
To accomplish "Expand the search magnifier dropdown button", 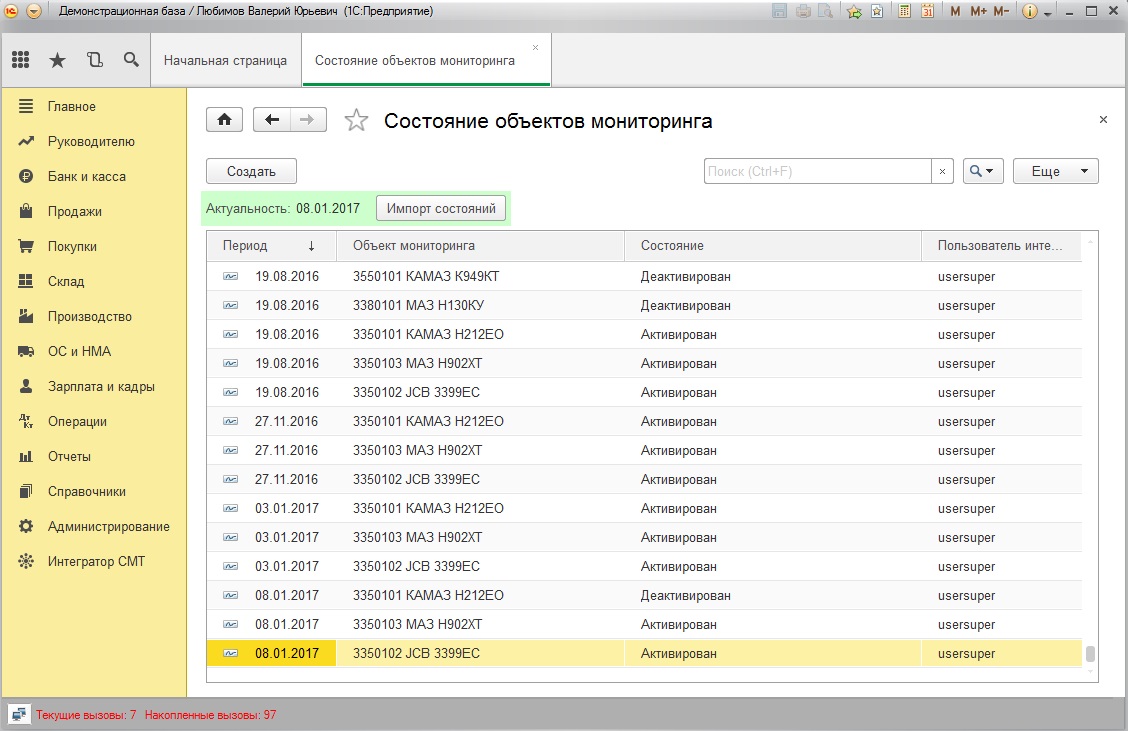I will 983,171.
